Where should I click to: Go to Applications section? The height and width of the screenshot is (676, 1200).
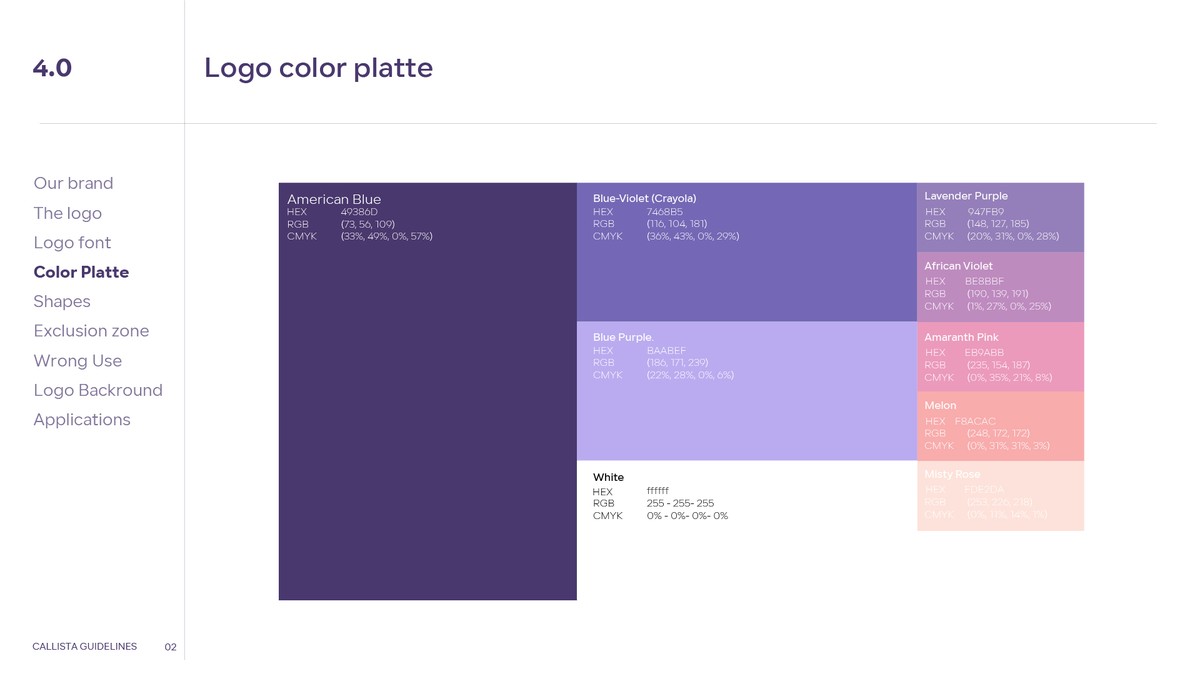click(82, 420)
